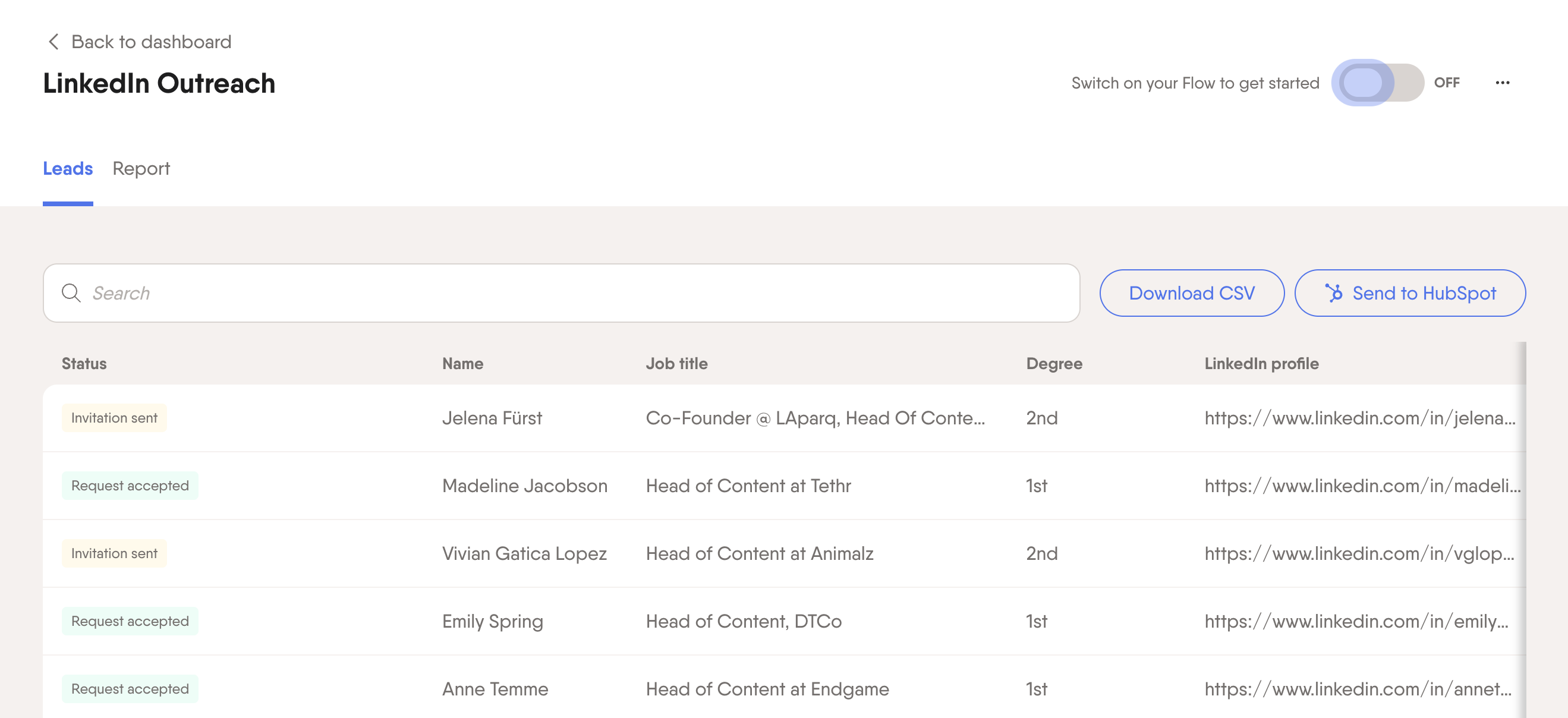Click the search magnifier icon
The image size is (1568, 718).
pyautogui.click(x=71, y=292)
